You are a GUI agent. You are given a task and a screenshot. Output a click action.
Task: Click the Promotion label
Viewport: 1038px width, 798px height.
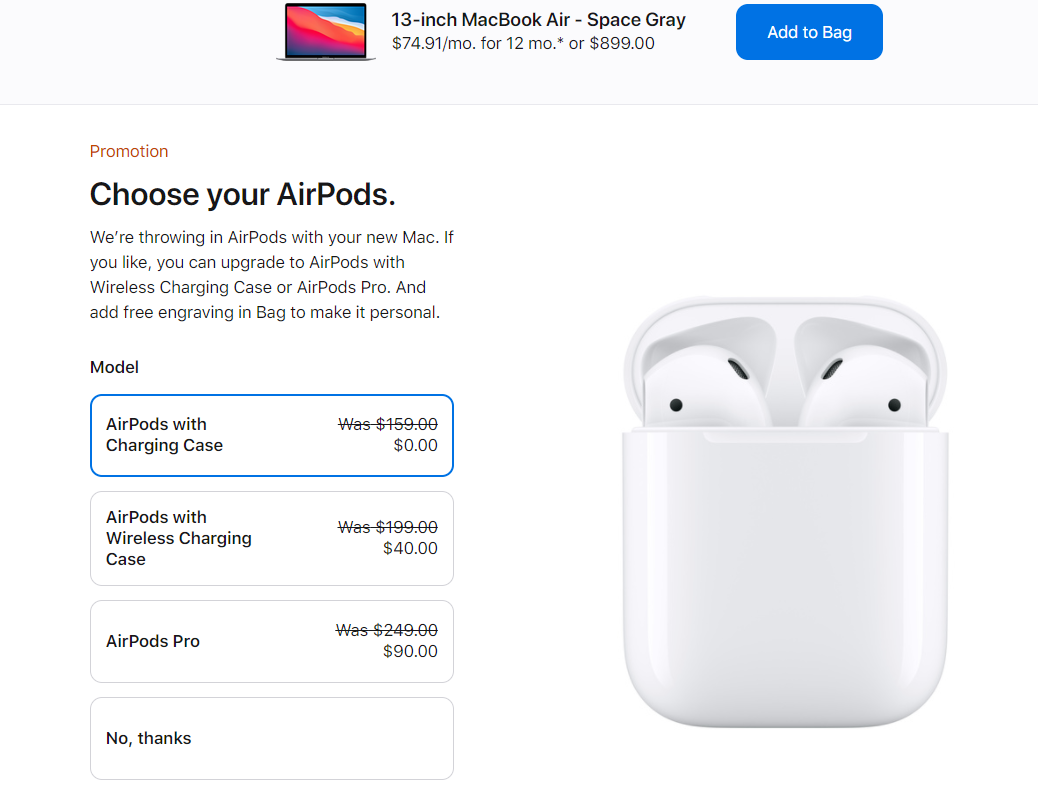(129, 151)
